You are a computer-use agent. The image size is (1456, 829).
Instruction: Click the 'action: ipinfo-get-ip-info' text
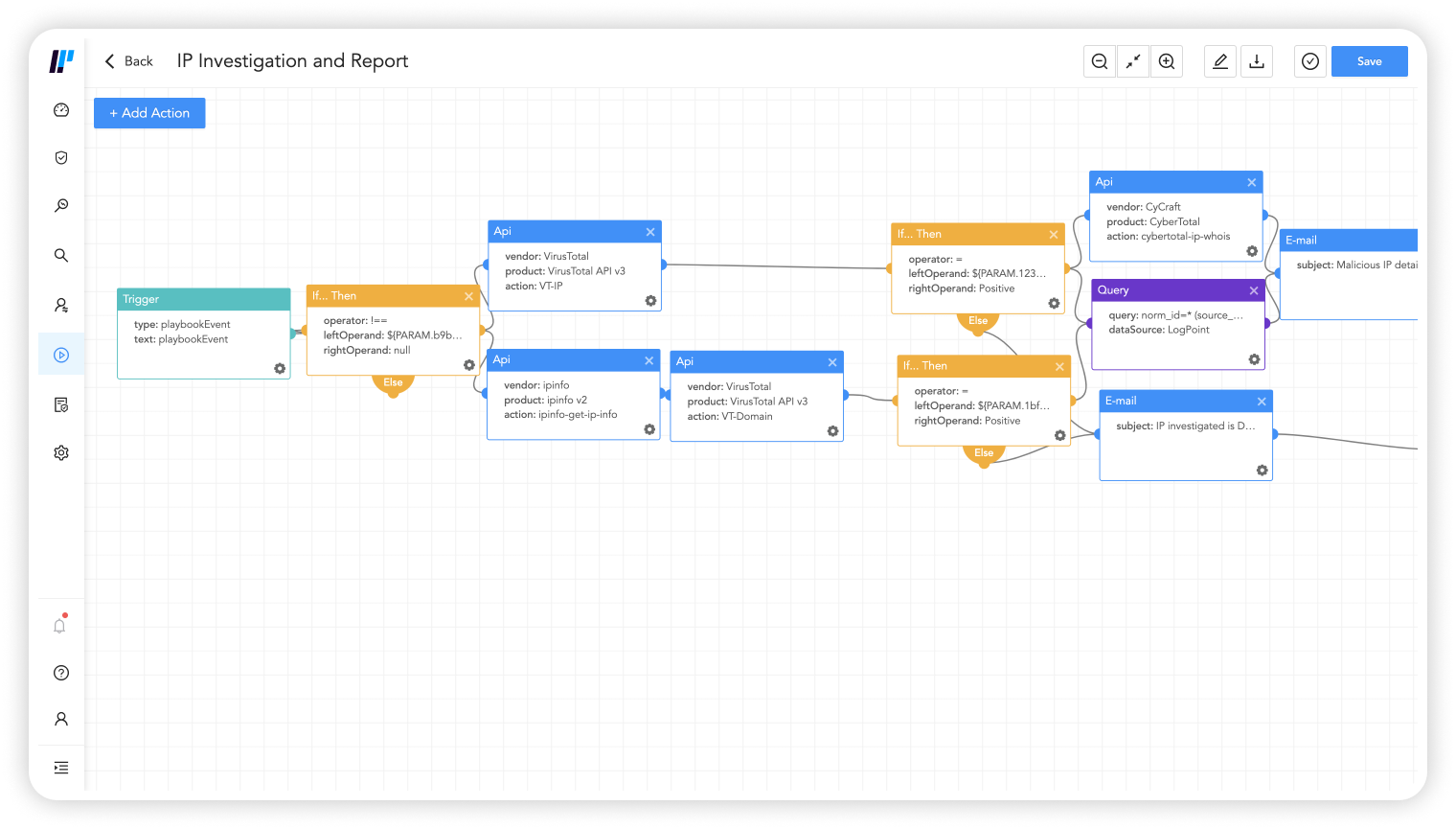[560, 415]
